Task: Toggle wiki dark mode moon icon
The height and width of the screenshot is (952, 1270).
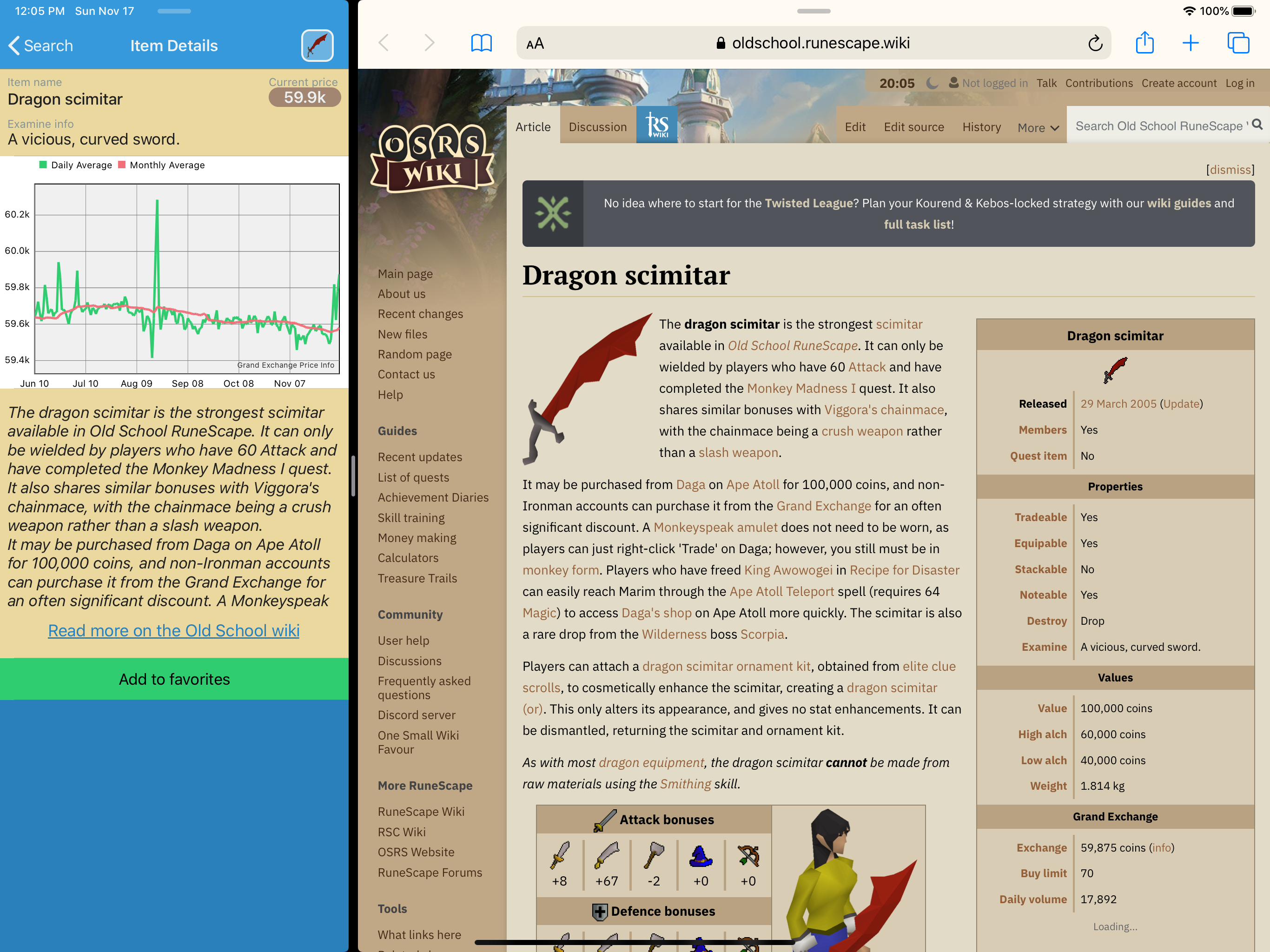Action: pos(933,83)
